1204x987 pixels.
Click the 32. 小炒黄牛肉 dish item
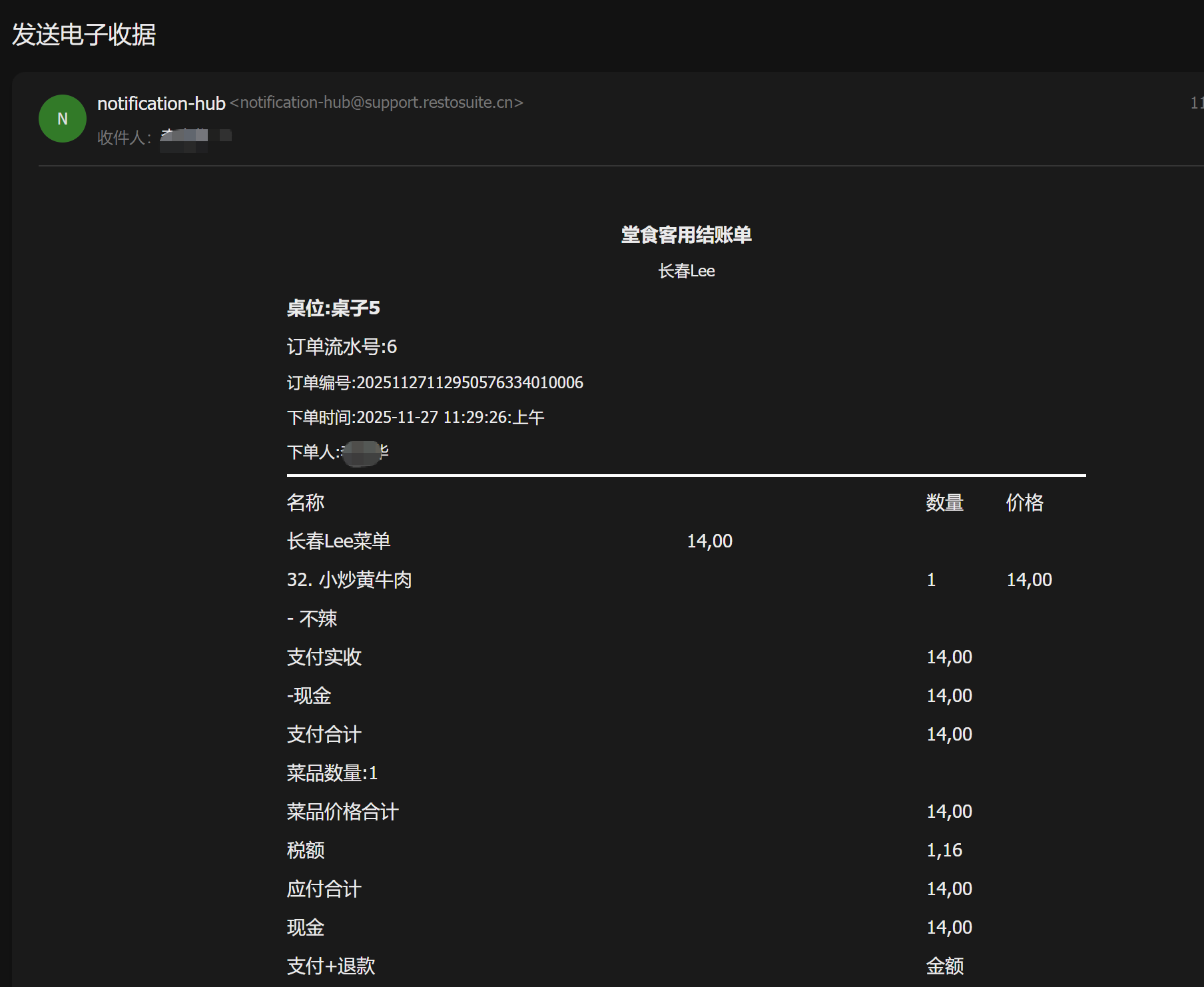click(x=349, y=579)
